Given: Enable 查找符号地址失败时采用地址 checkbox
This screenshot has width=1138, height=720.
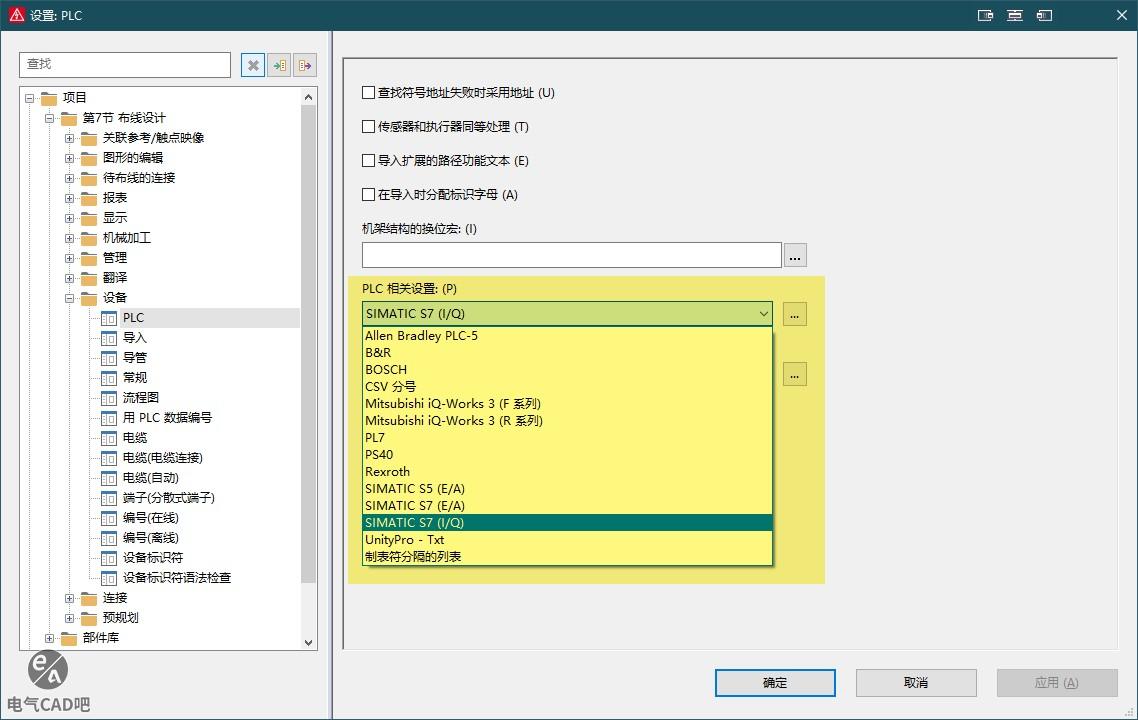Looking at the screenshot, I should [369, 93].
